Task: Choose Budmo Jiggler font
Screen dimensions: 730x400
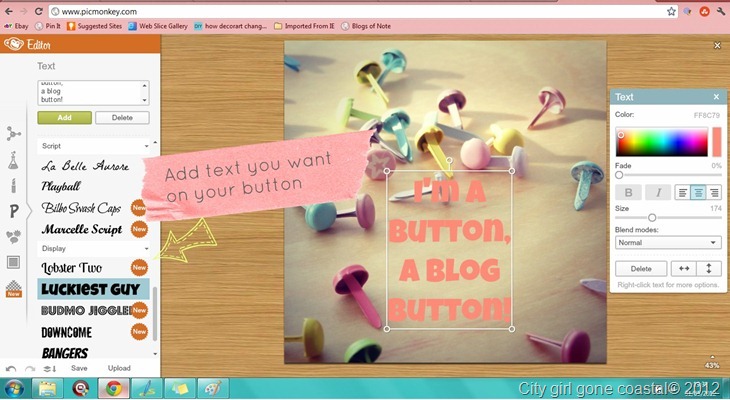Action: point(86,310)
